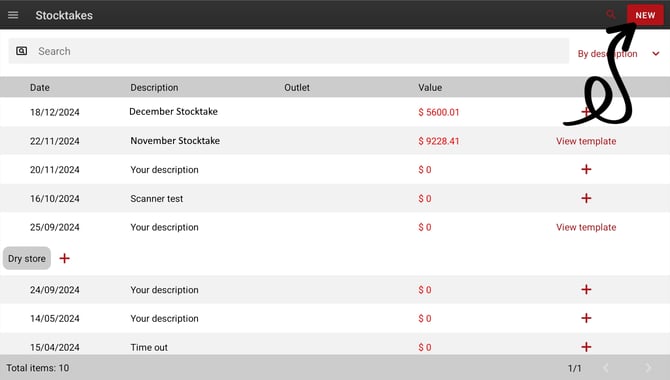Go to next page arrow
The height and width of the screenshot is (380, 670).
648,368
